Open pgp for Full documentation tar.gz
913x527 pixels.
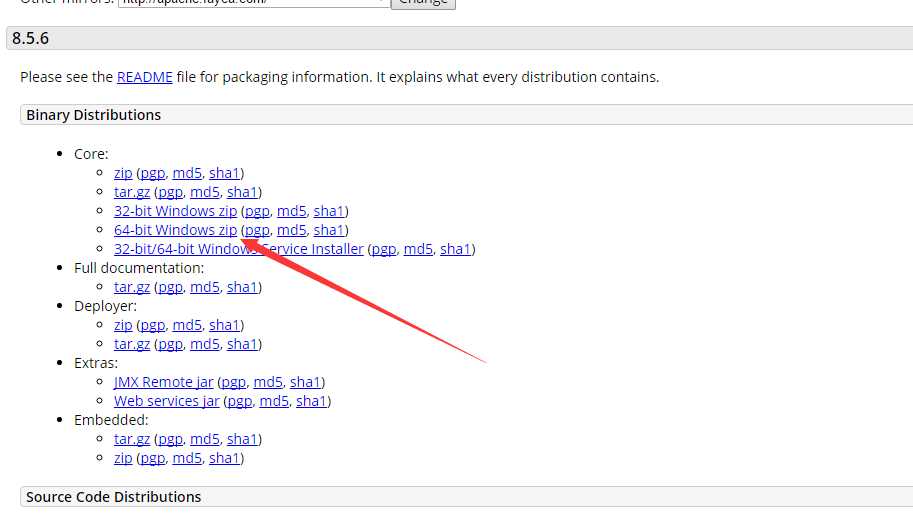171,287
